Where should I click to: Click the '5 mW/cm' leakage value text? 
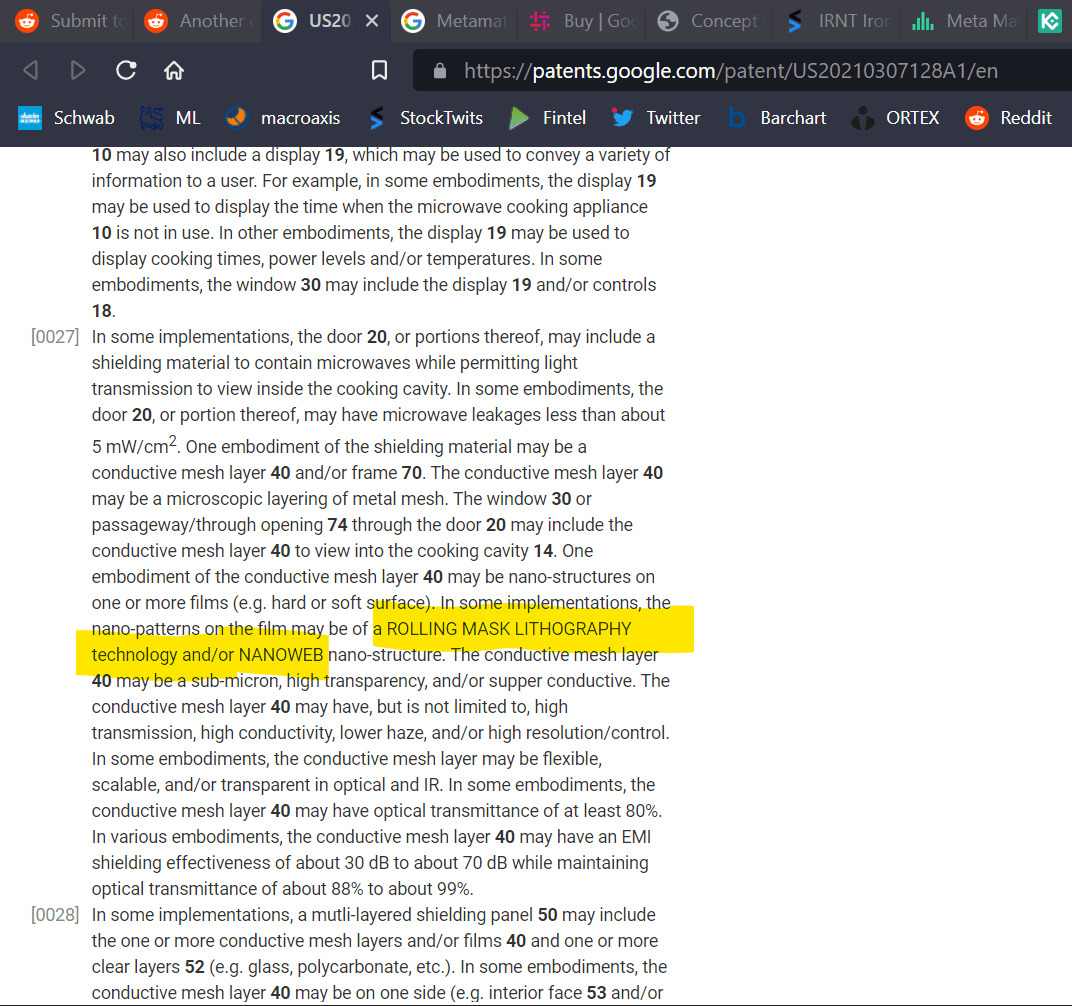pyautogui.click(x=135, y=445)
